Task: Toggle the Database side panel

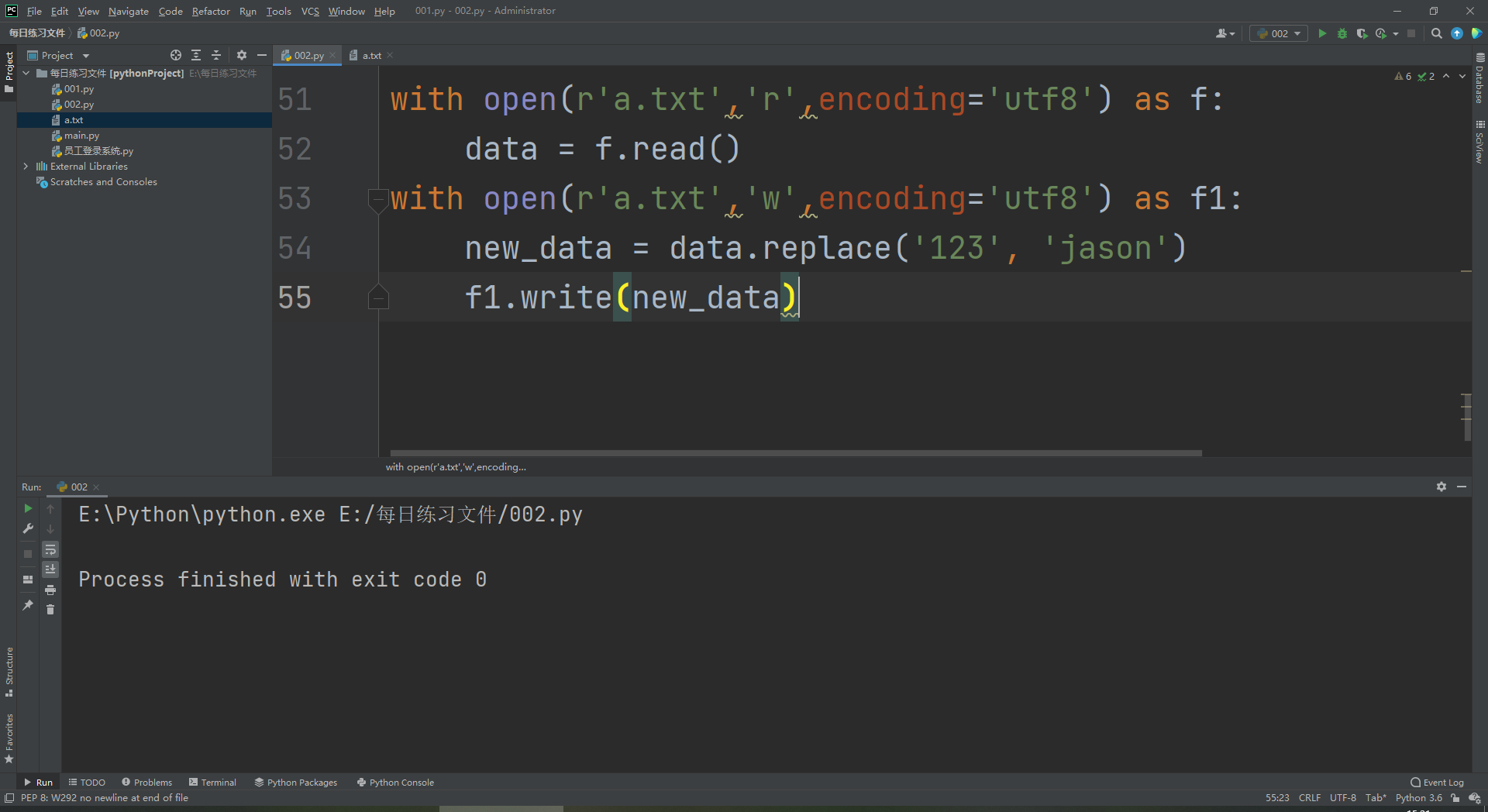Action: coord(1479,78)
